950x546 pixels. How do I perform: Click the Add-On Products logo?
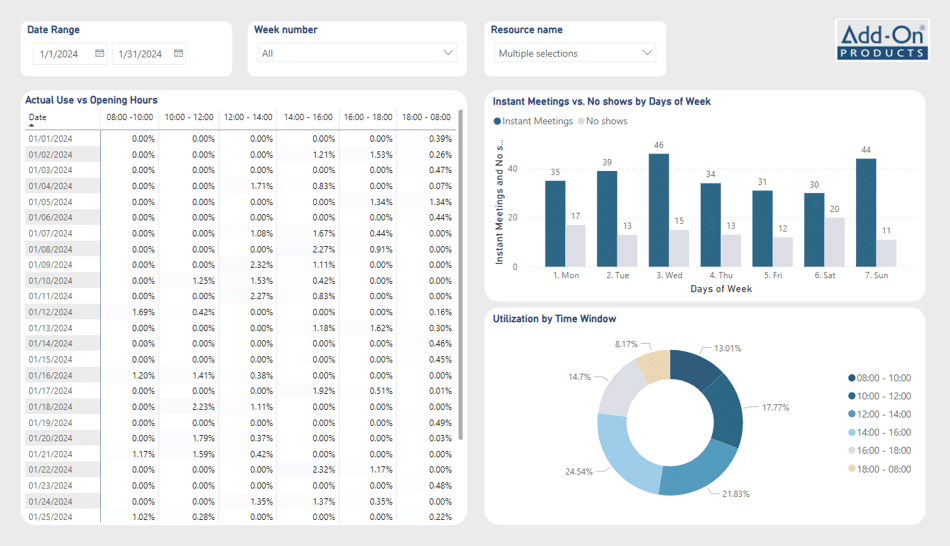pyautogui.click(x=883, y=41)
